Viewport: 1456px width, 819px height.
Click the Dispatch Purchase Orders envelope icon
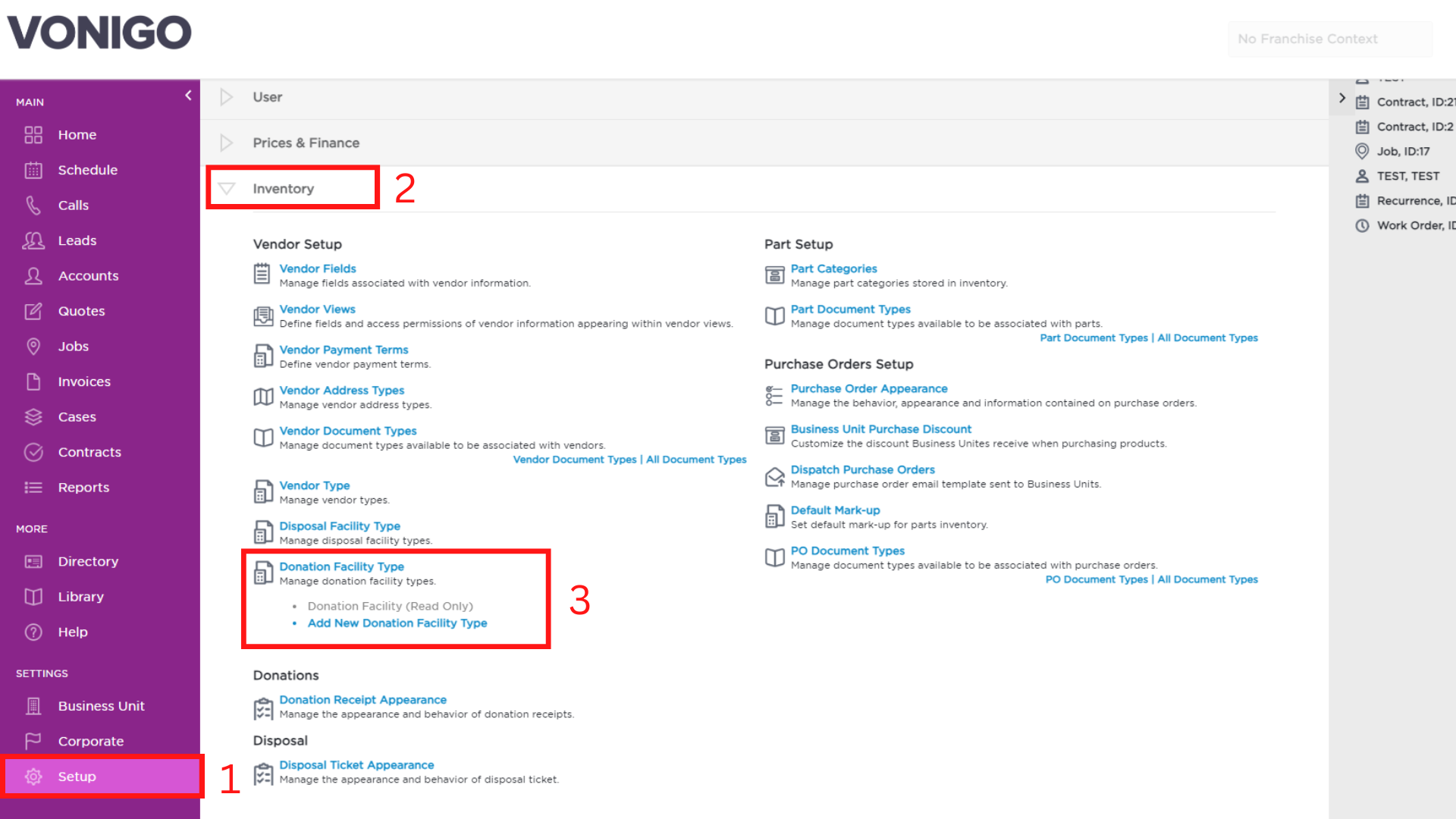[774, 477]
